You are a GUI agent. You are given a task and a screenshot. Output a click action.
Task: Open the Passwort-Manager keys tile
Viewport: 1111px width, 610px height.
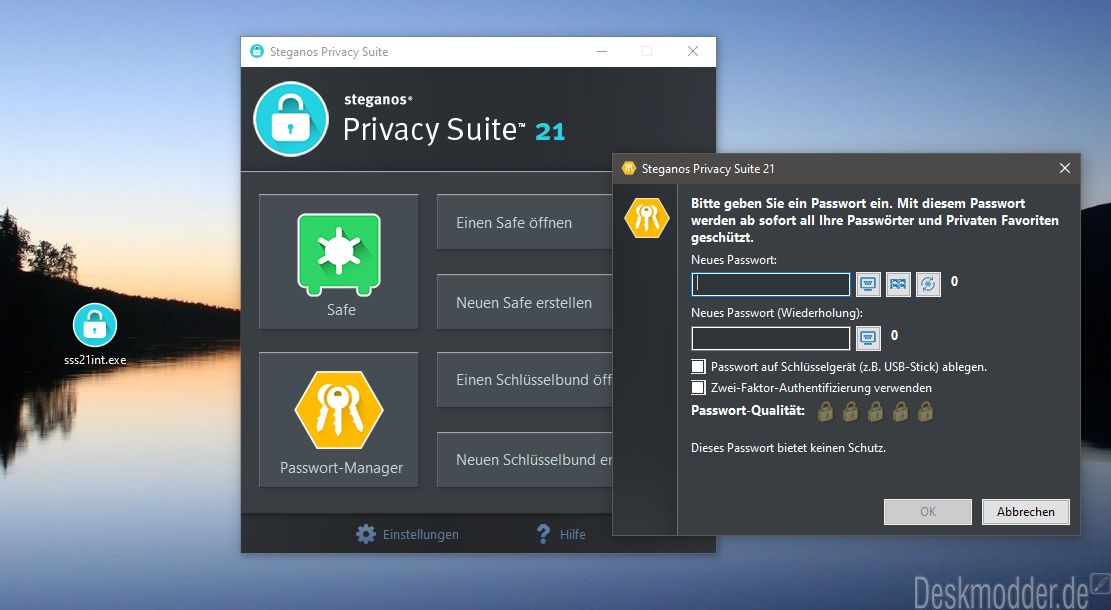click(x=339, y=419)
